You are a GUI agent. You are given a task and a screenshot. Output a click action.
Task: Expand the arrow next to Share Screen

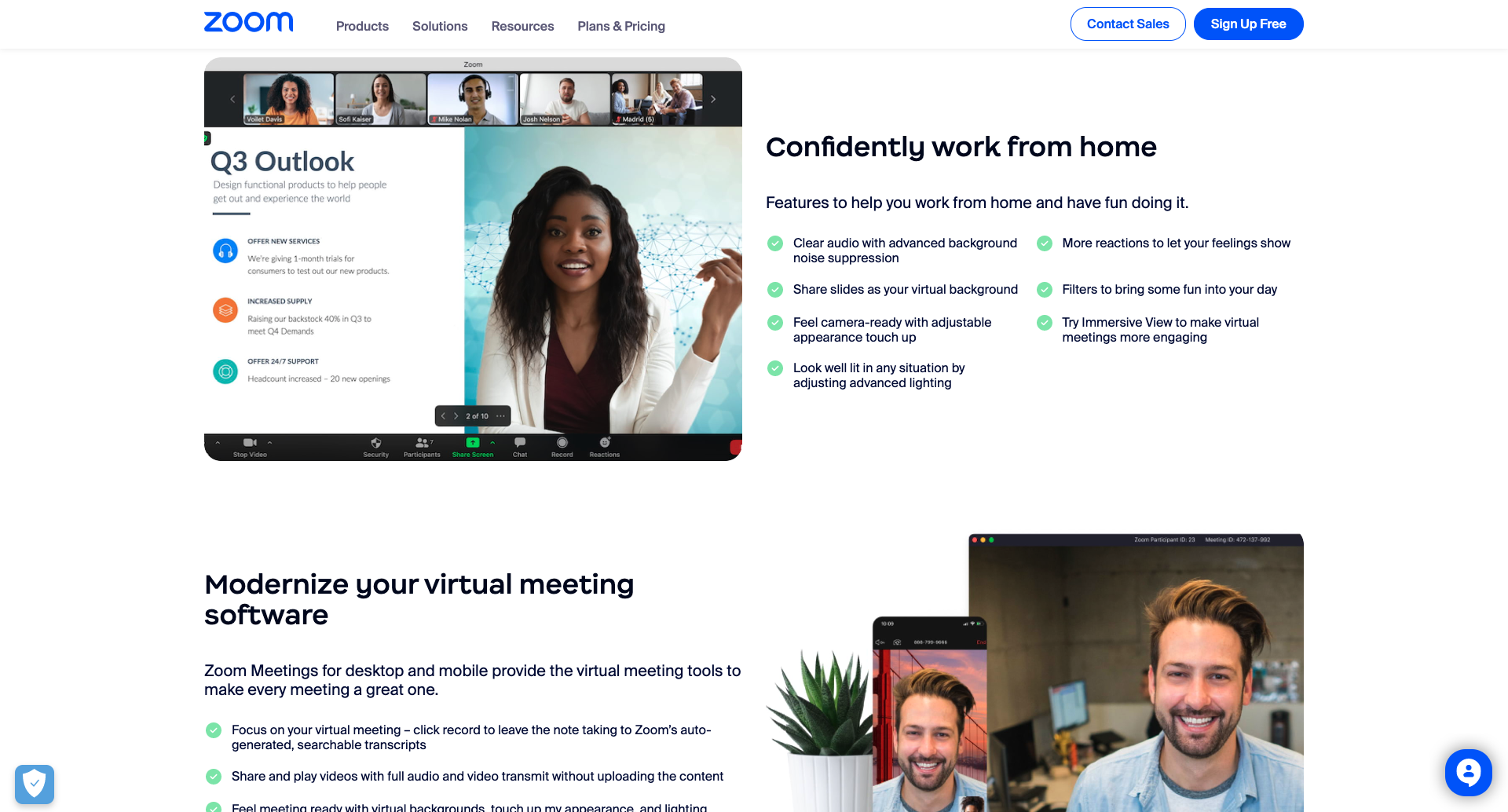(492, 442)
